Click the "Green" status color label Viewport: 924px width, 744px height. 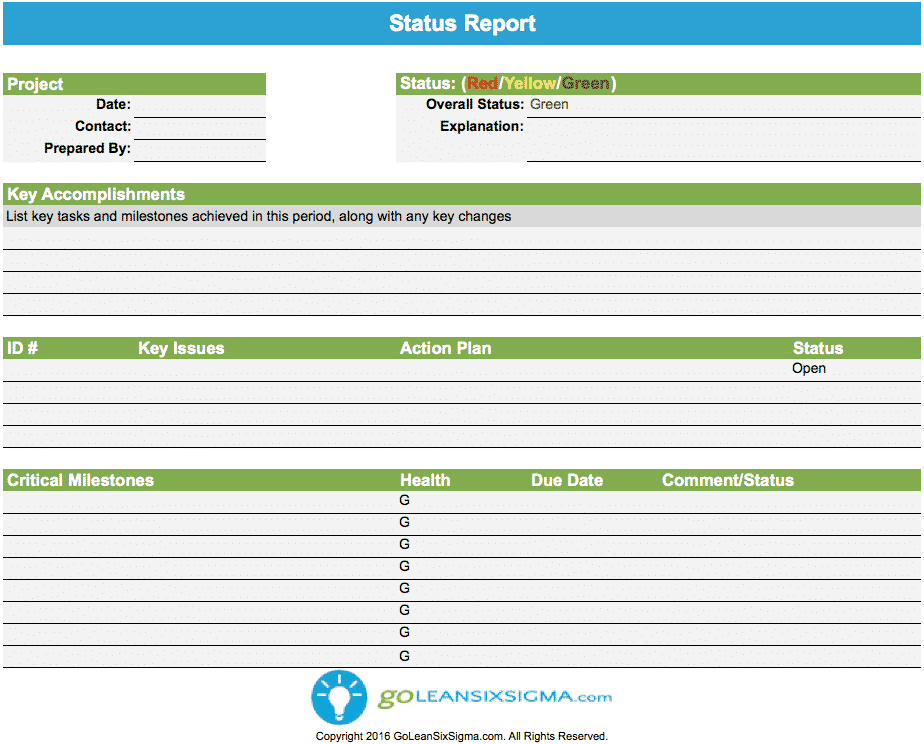click(x=586, y=83)
